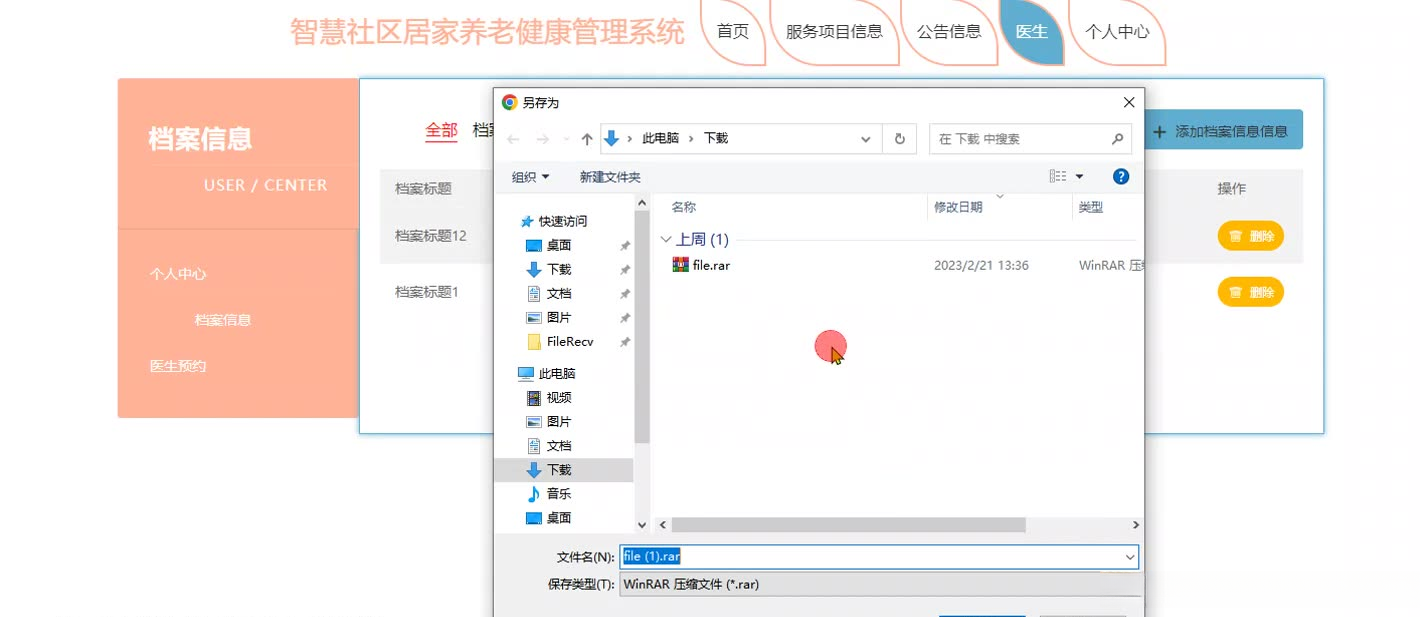
Task: Open the 公告信息 tab
Action: [x=949, y=31]
